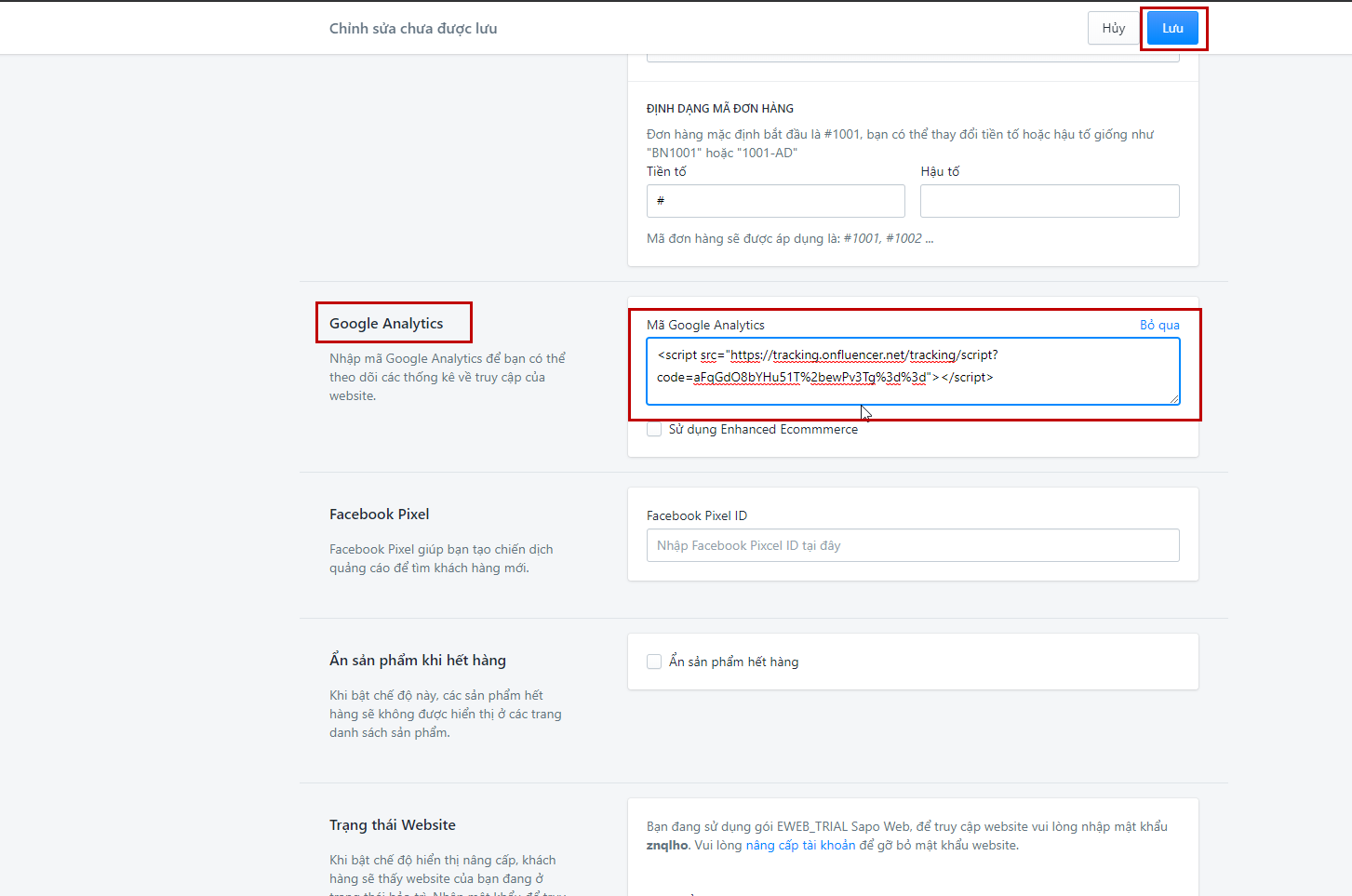Viewport: 1352px width, 896px height.
Task: Select the ĐỊNH DẠNG MÃ ĐƠN HÀNG label
Action: coord(720,108)
